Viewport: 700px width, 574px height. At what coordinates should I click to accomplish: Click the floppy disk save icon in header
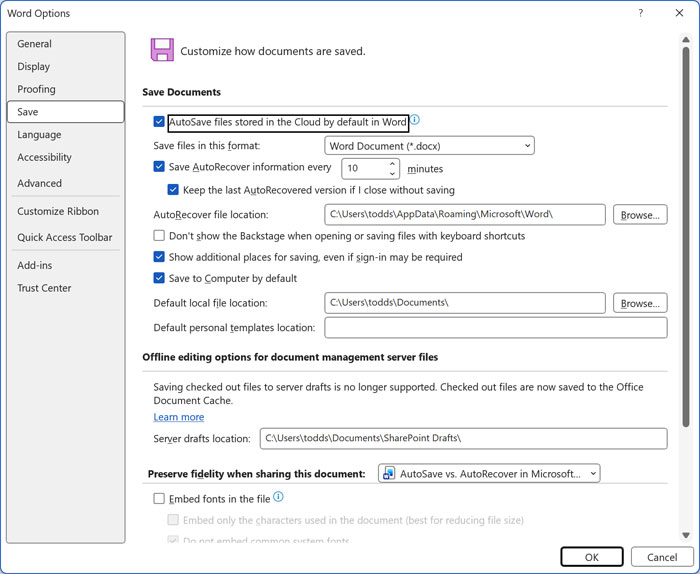[x=162, y=50]
